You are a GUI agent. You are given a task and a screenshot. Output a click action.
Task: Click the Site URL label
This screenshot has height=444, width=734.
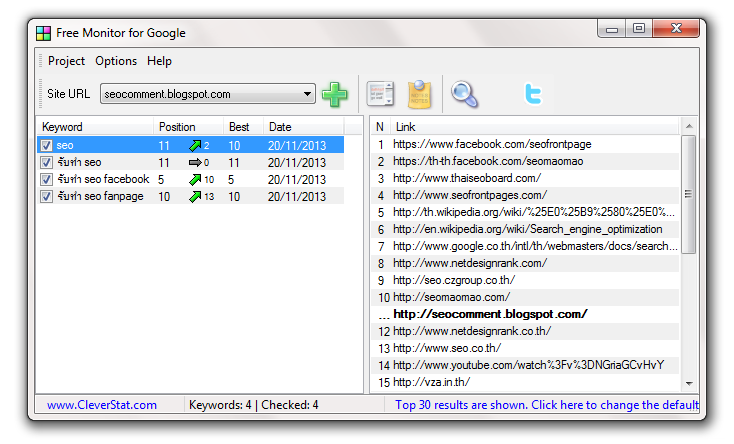tap(68, 94)
